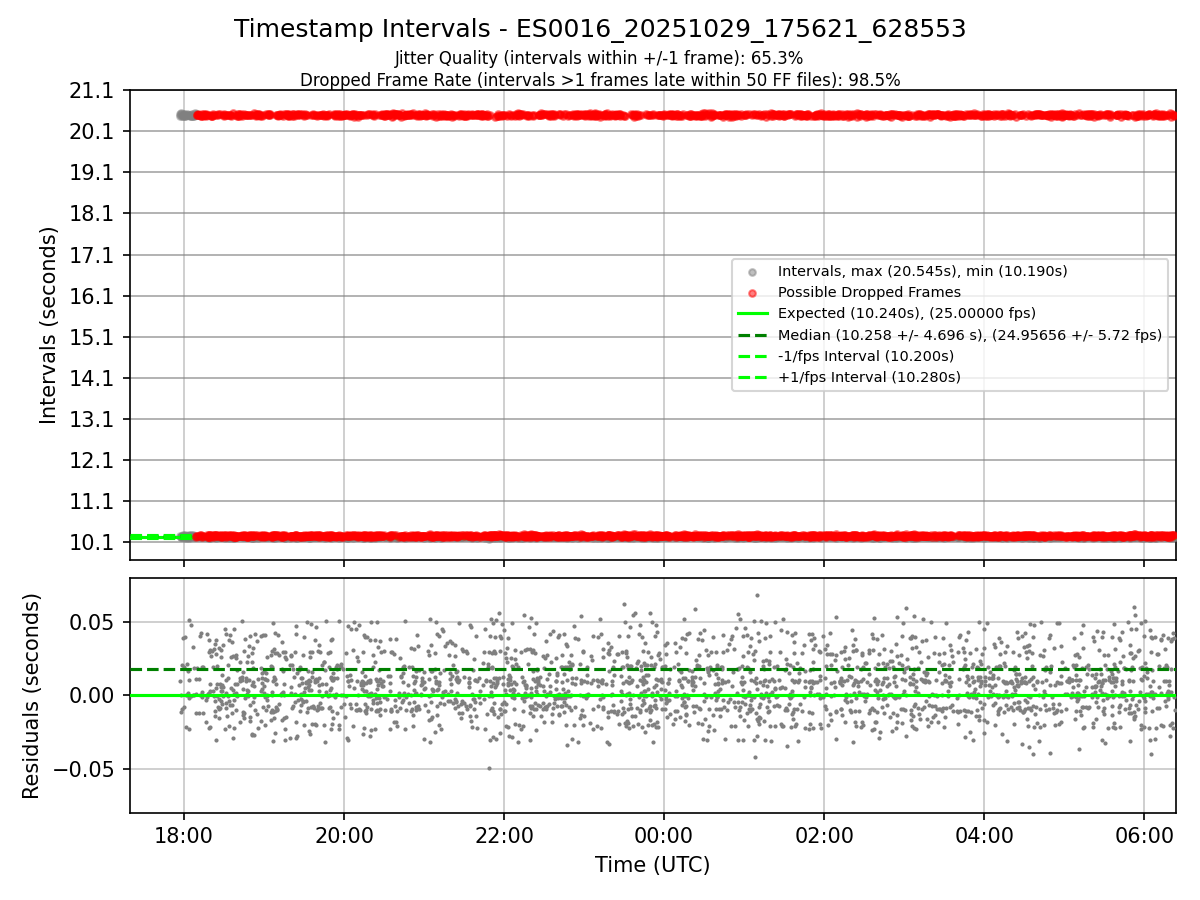The image size is (1200, 900).
Task: Click the dashed dark-green median line in the residuals plot
Action: click(652, 669)
